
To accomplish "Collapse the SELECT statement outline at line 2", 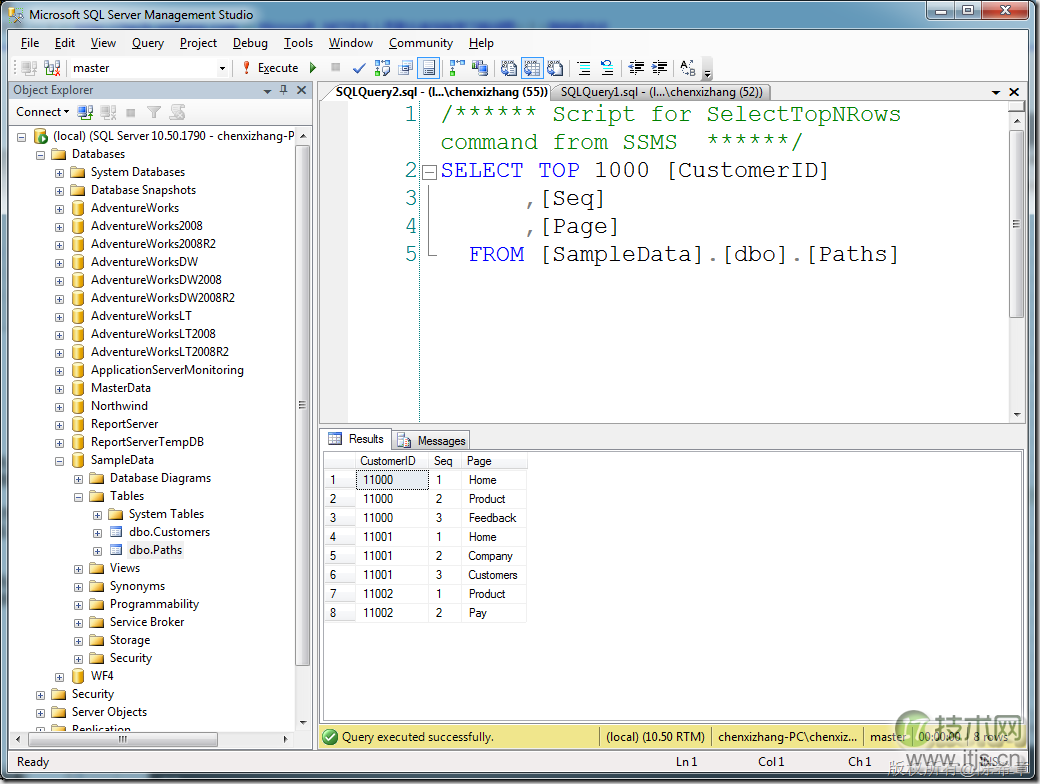I will click(x=430, y=172).
